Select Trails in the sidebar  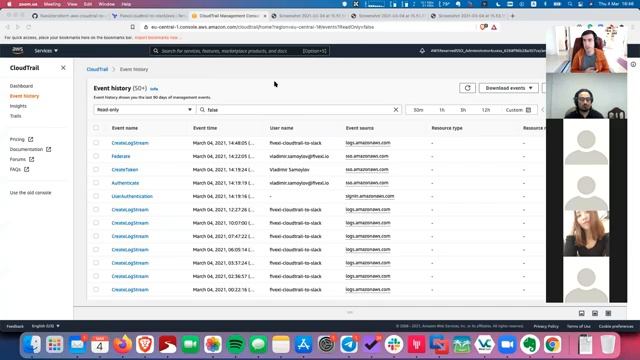(16, 116)
